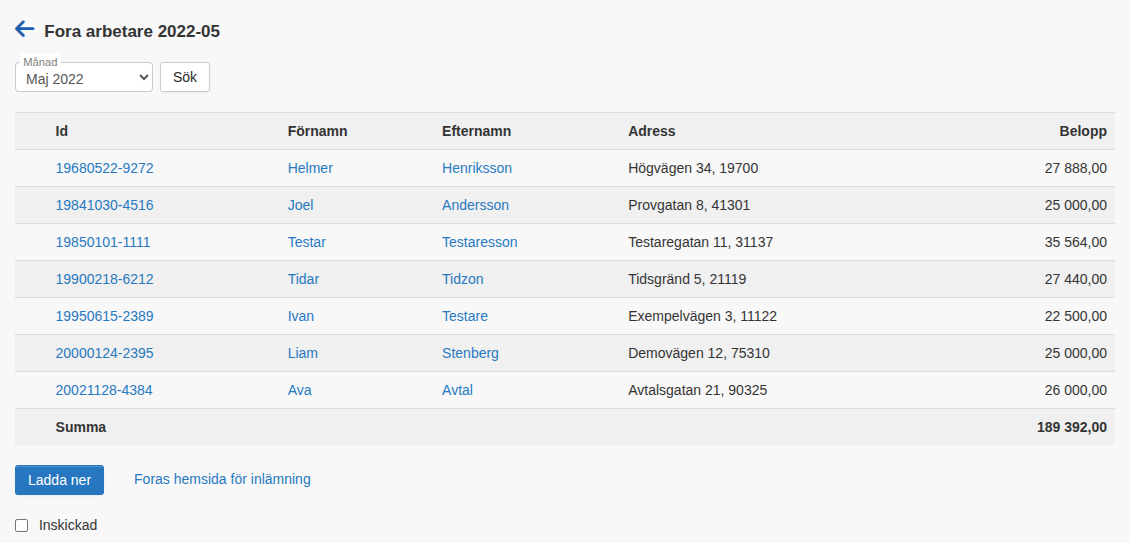This screenshot has height=543, width=1130.
Task: Open Id 20000124-2395
Action: click(104, 353)
